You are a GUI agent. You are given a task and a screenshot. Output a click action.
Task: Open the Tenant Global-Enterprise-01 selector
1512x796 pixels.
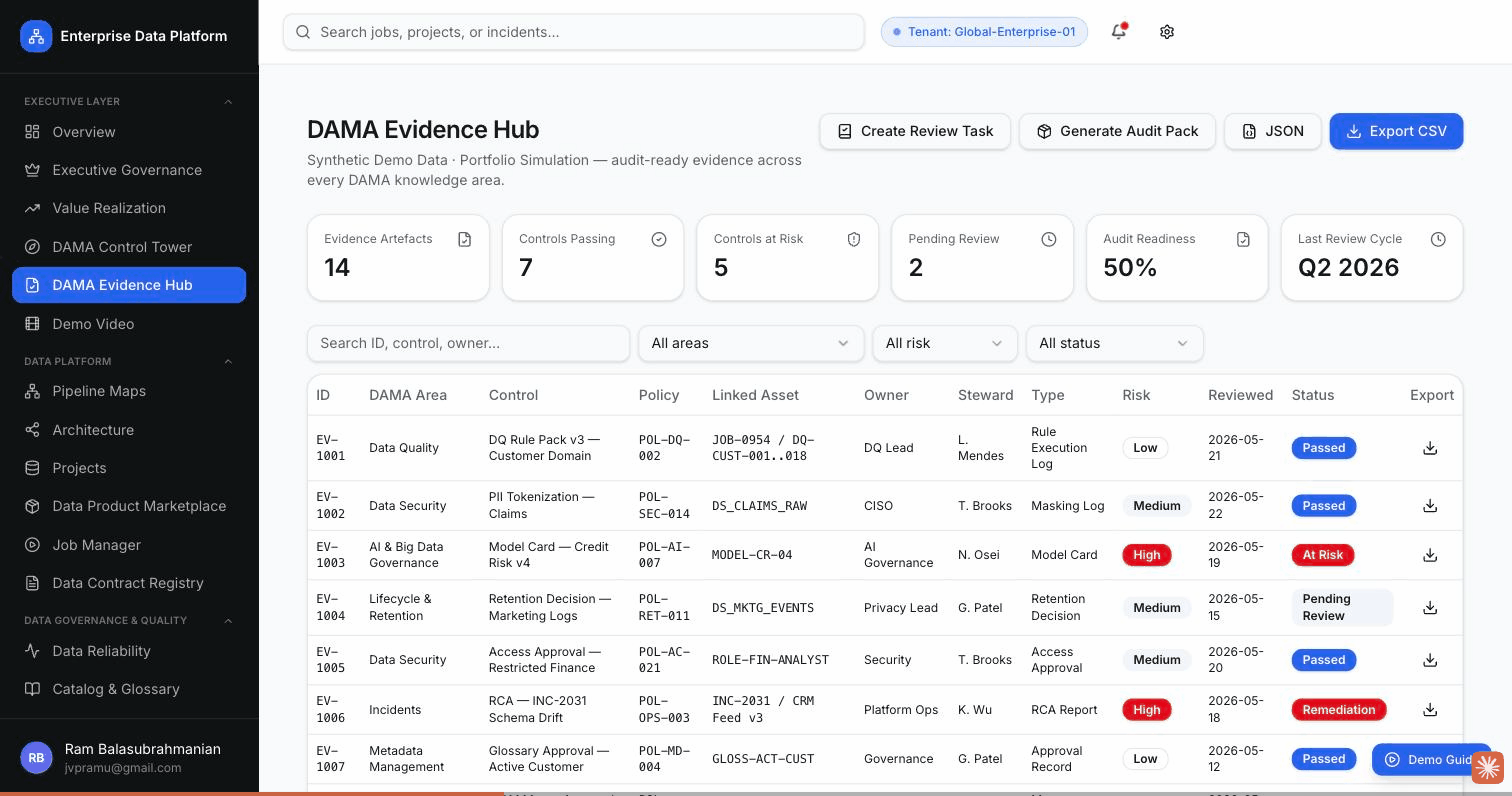coord(984,32)
